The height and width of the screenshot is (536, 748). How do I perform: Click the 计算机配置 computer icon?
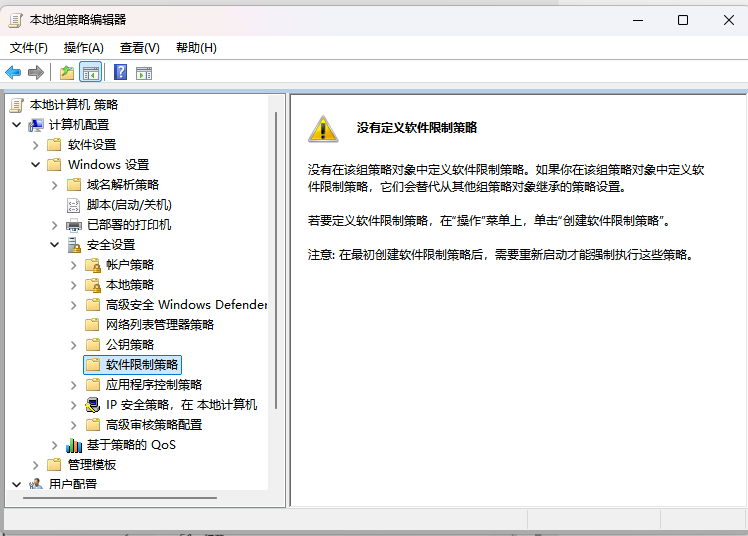click(36, 125)
